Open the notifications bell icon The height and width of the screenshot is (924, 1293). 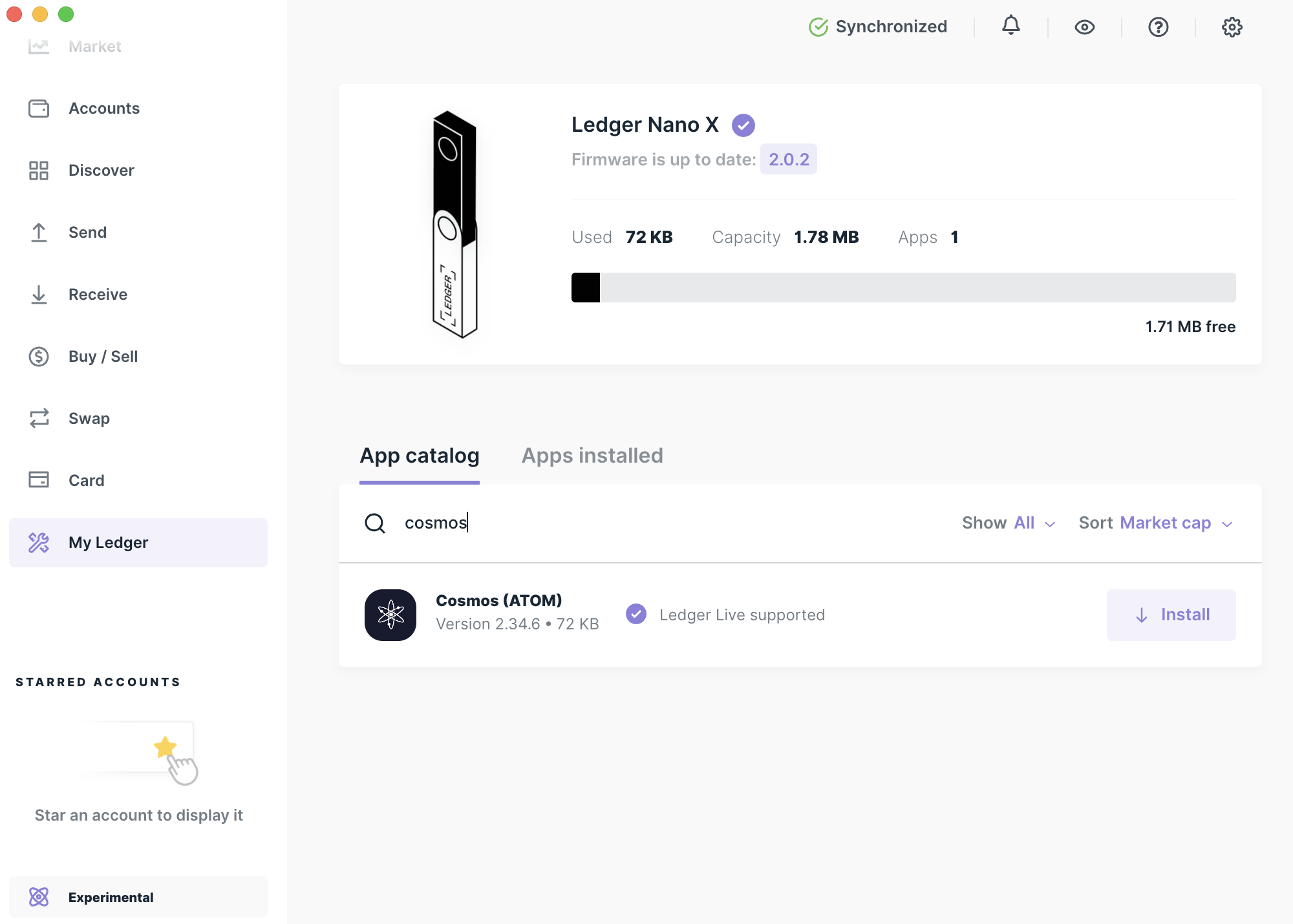tap(1011, 26)
